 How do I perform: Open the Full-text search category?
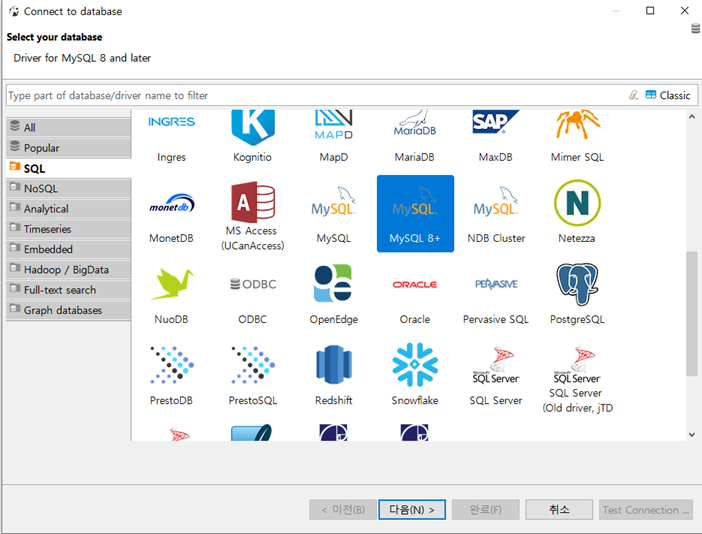tap(68, 290)
